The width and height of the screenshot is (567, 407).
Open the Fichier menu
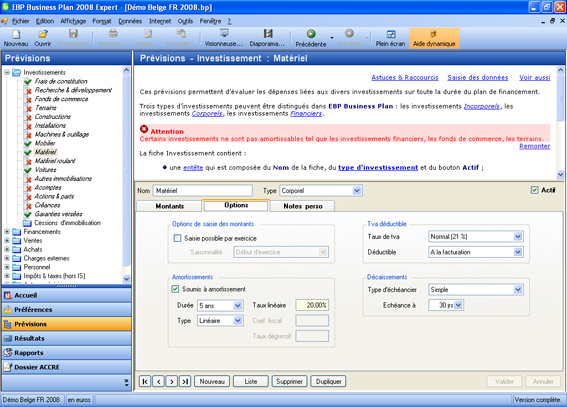click(21, 21)
